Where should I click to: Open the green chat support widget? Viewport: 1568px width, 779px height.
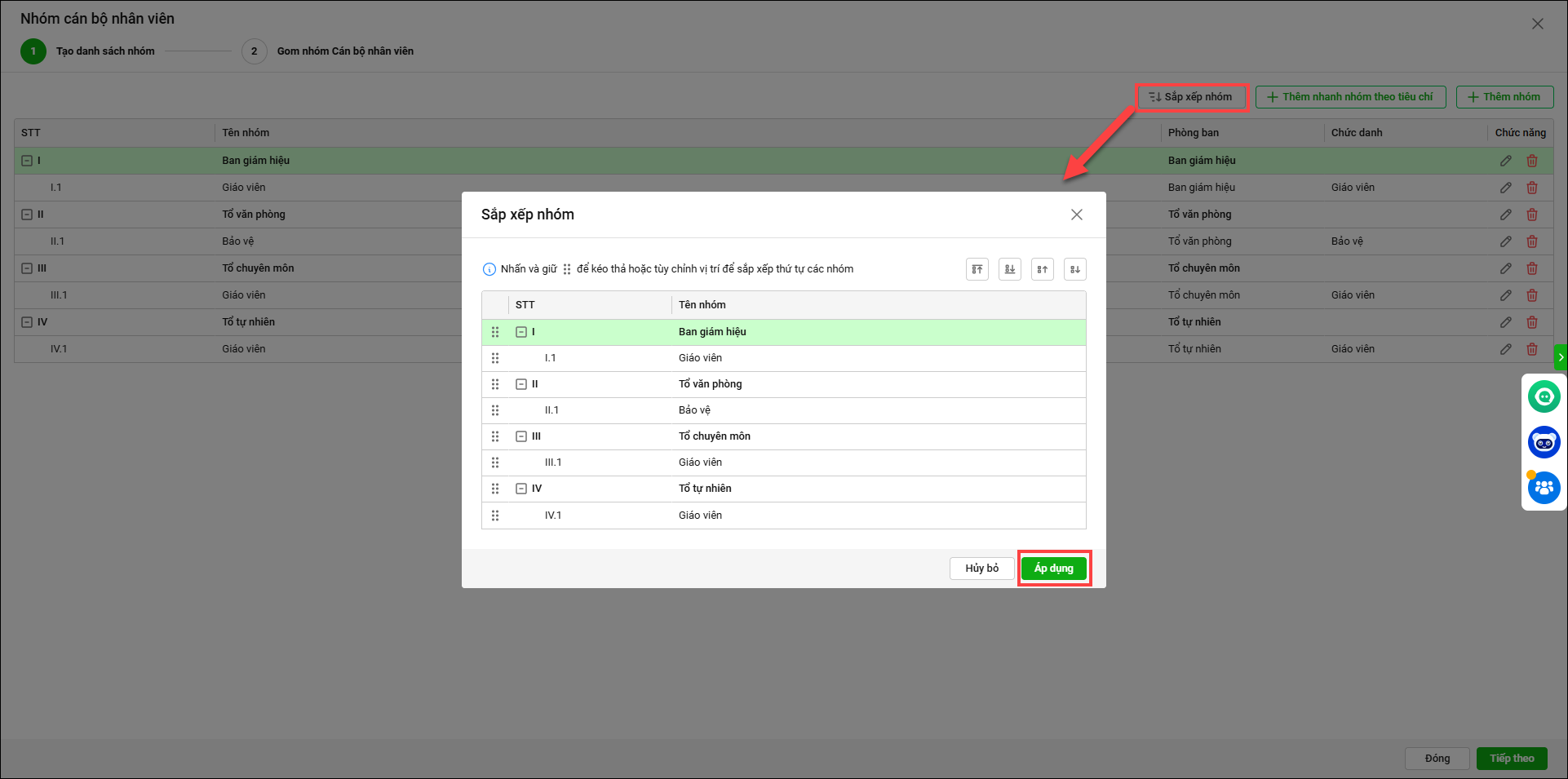coord(1544,396)
